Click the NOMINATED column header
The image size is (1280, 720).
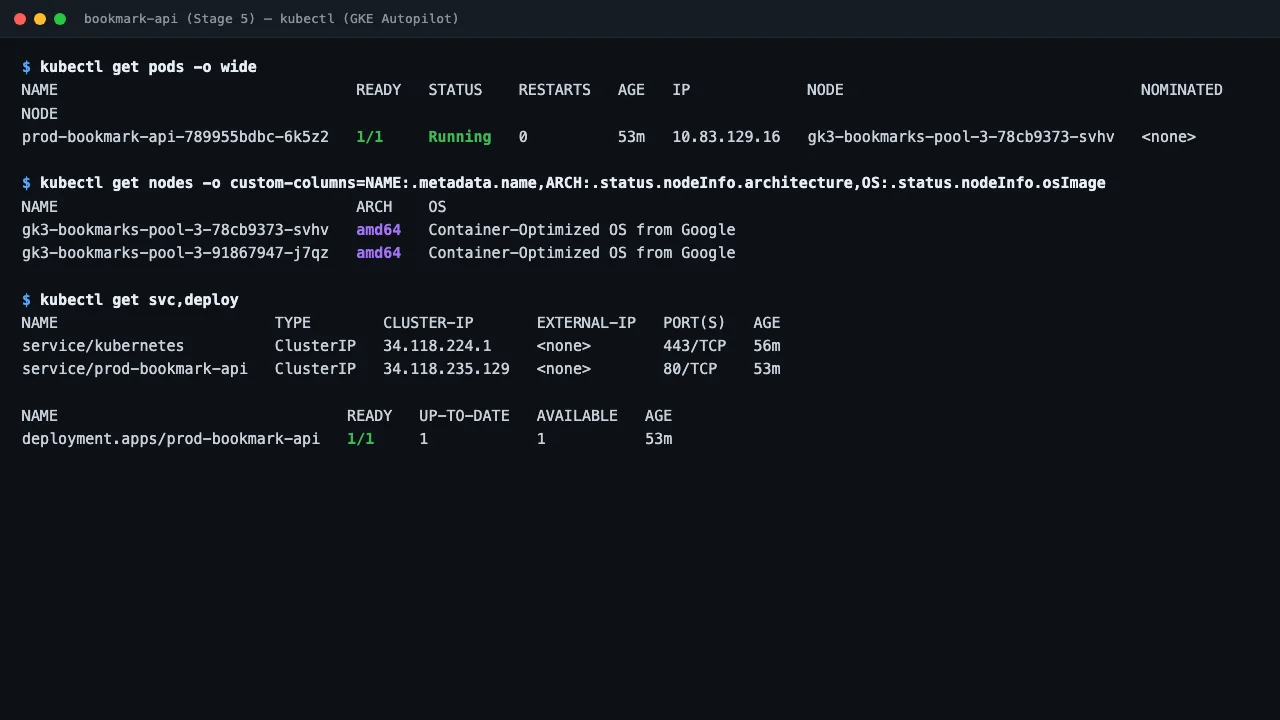coord(1182,90)
